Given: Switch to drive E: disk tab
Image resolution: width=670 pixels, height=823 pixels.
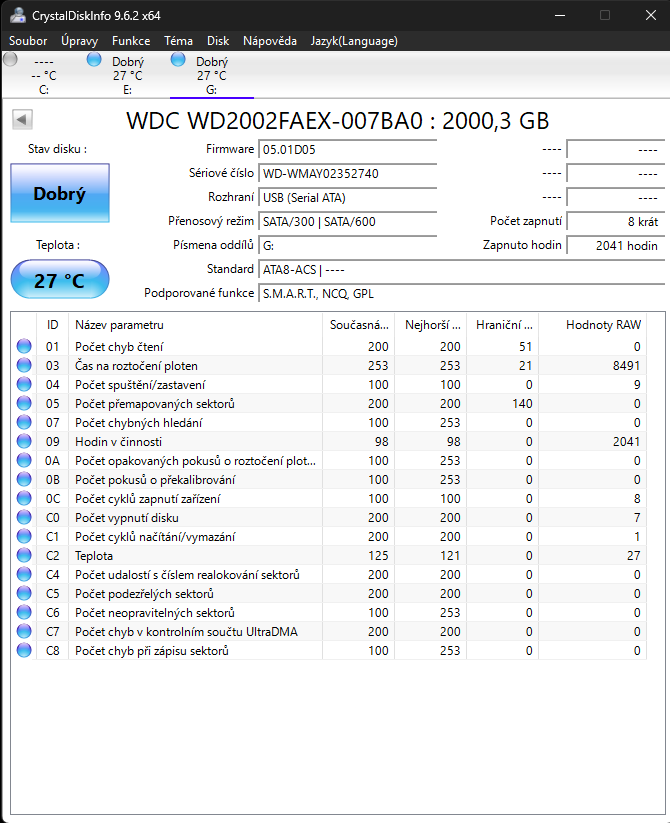Looking at the screenshot, I should 127,75.
